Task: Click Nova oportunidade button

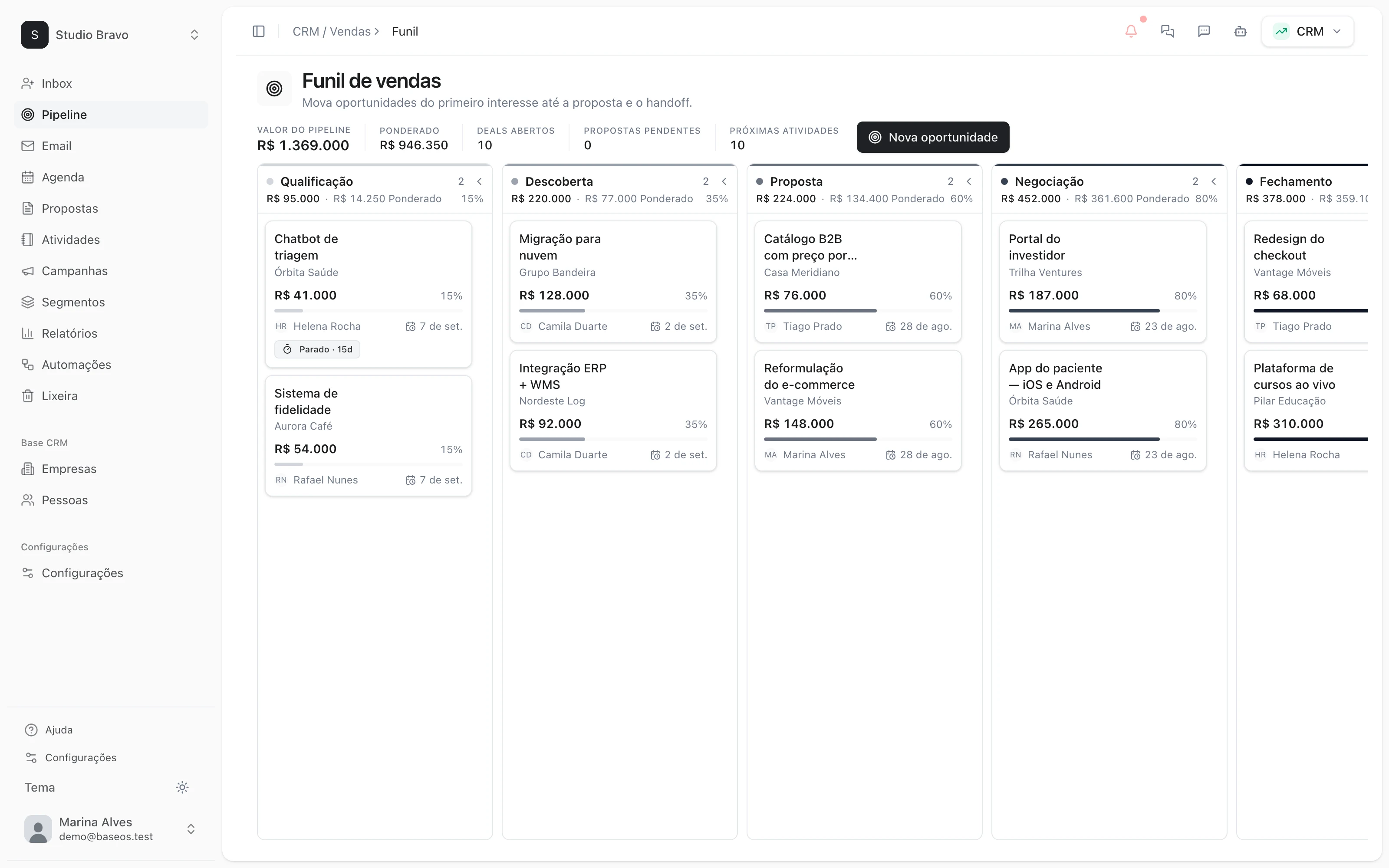Action: (x=933, y=137)
